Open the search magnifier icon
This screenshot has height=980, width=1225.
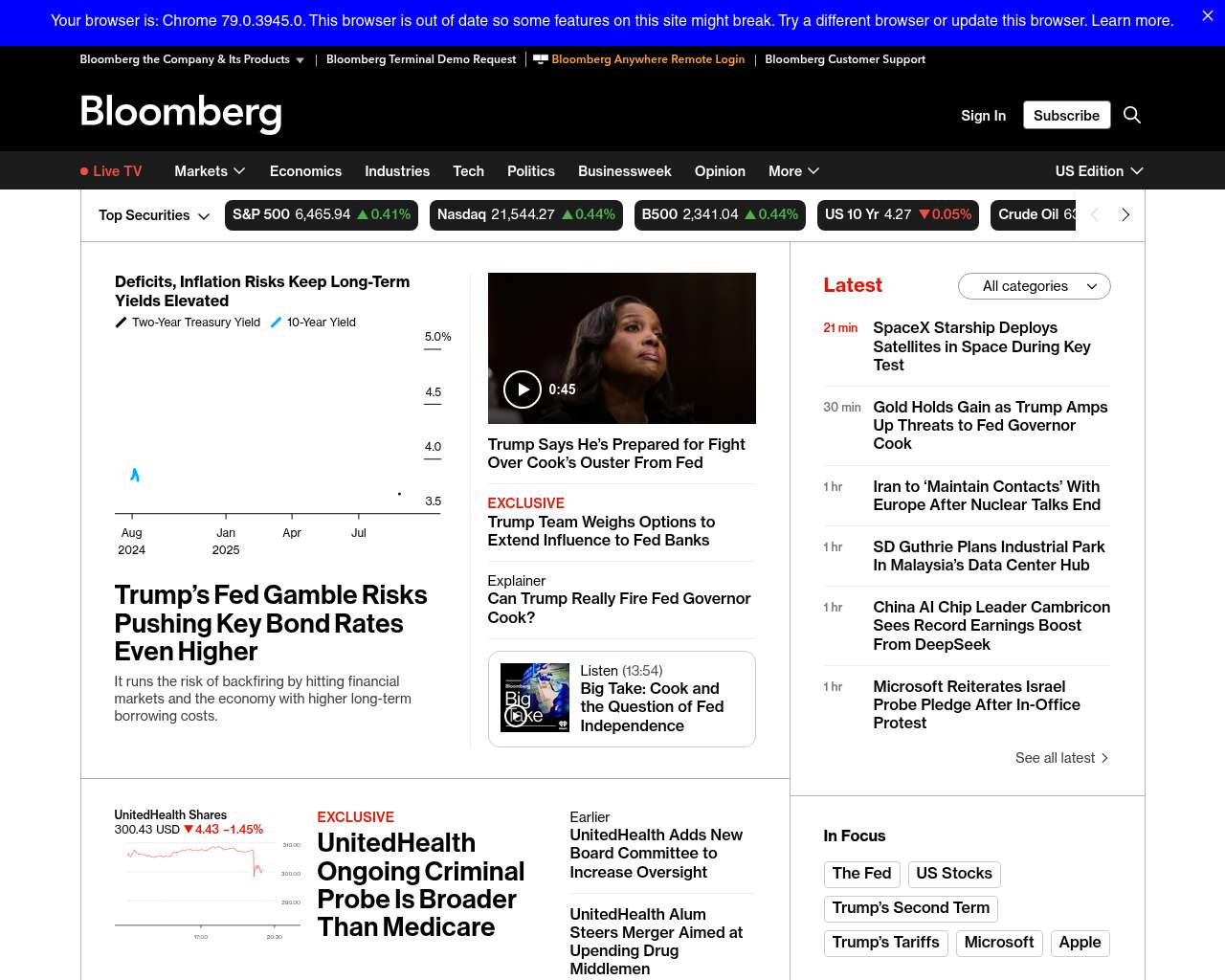1132,115
